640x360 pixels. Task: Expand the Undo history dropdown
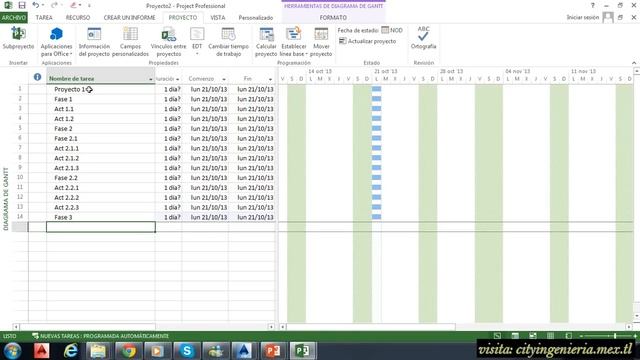pyautogui.click(x=43, y=5)
